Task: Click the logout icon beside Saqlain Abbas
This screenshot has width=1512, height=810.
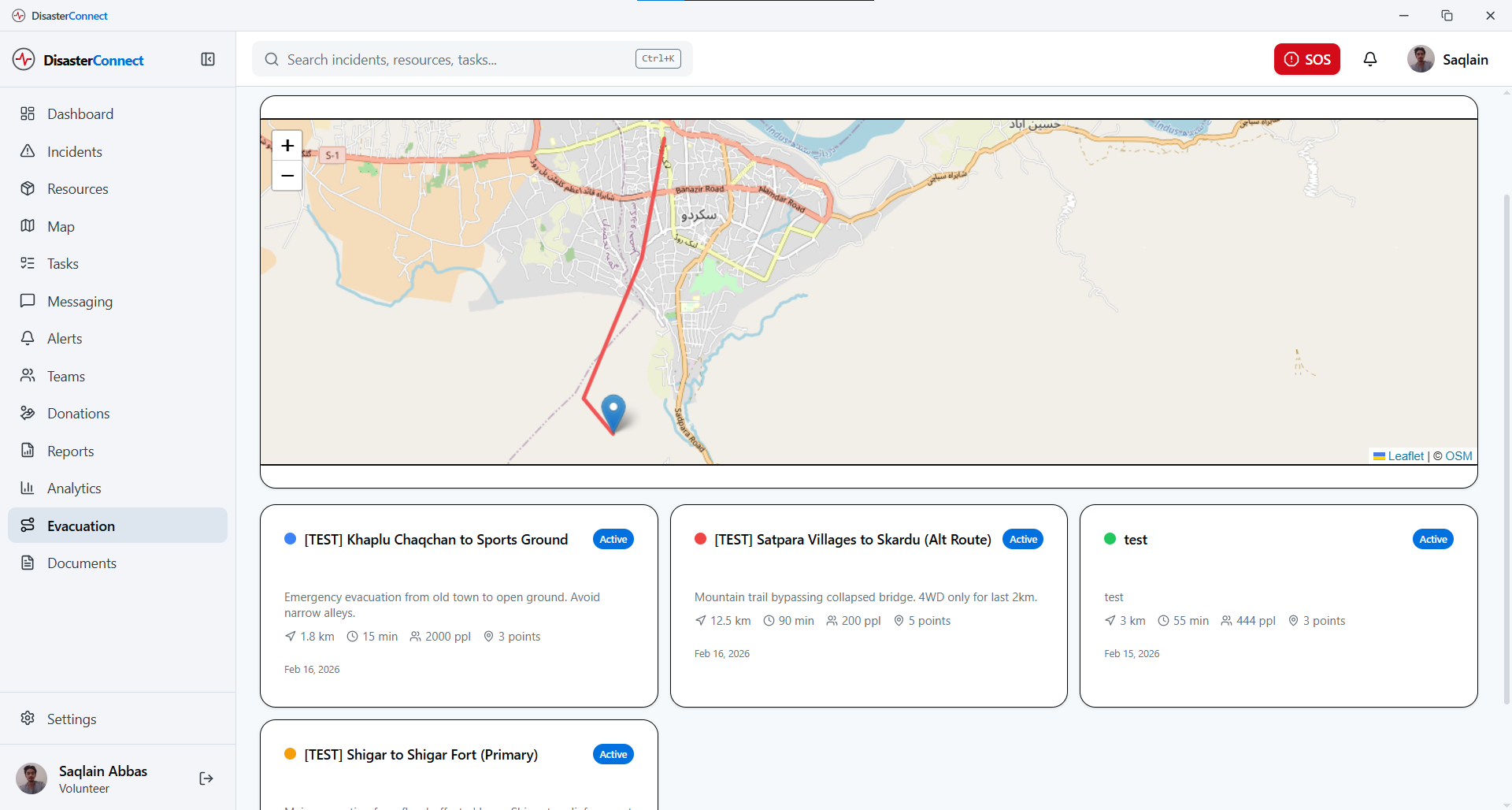Action: pyautogui.click(x=206, y=778)
